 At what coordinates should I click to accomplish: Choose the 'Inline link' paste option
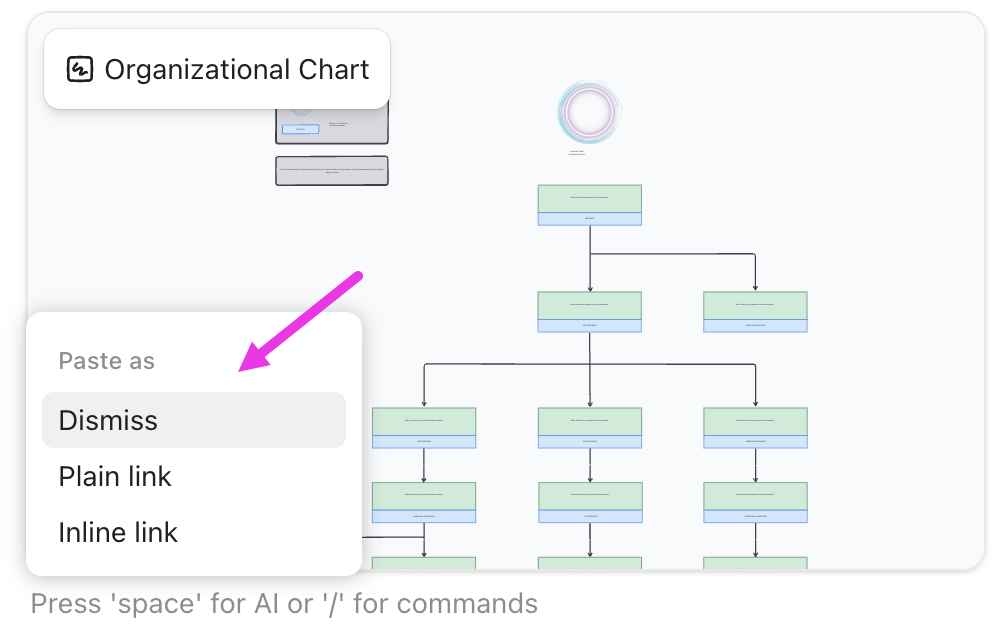click(117, 532)
